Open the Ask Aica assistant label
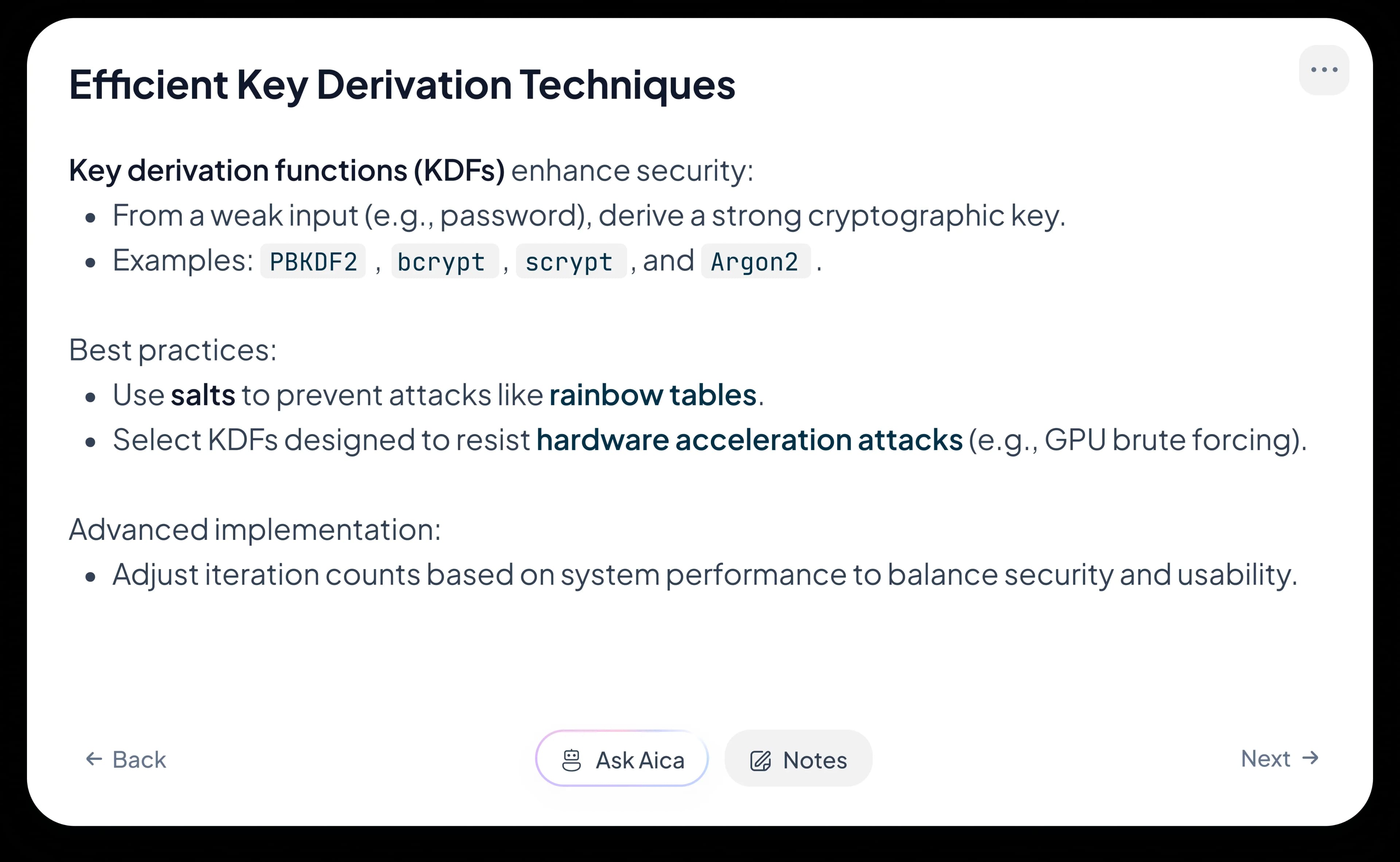 (640, 760)
